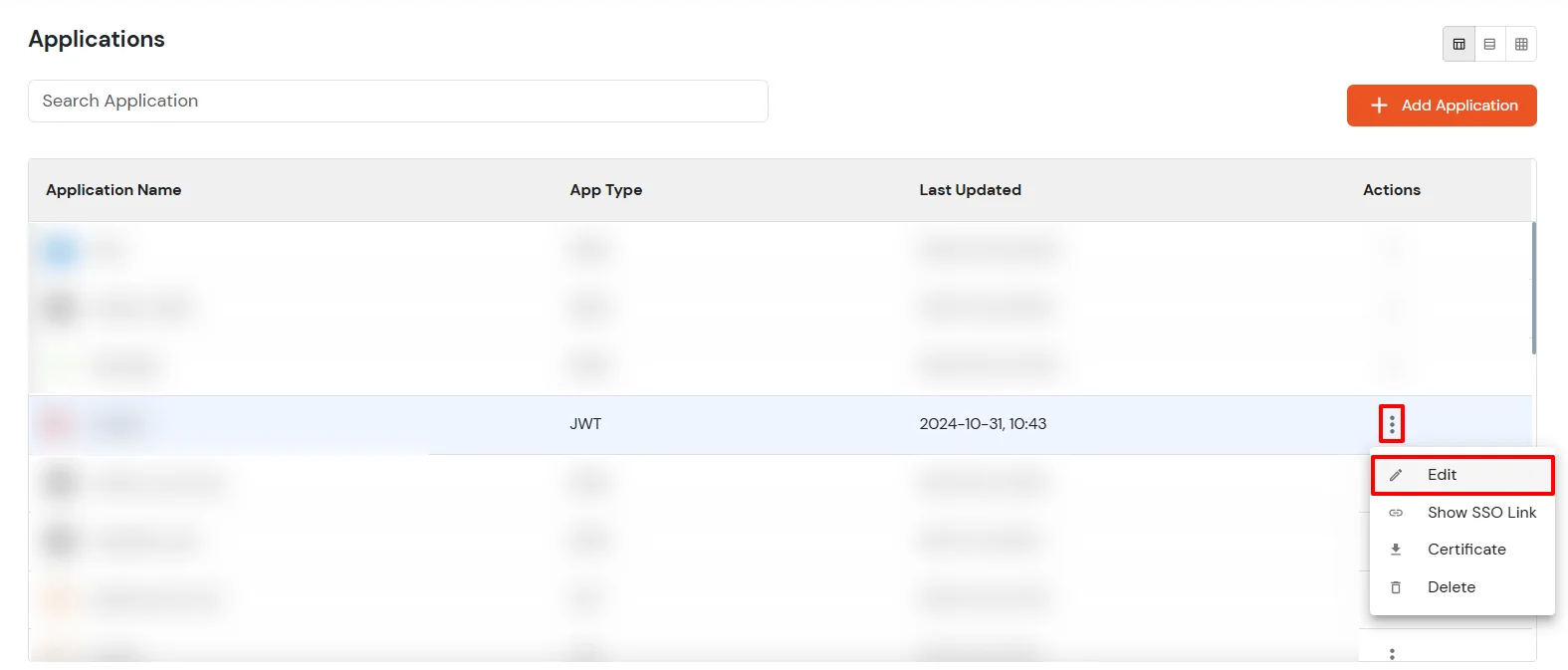Click the trash icon beside Delete

[x=1396, y=587]
